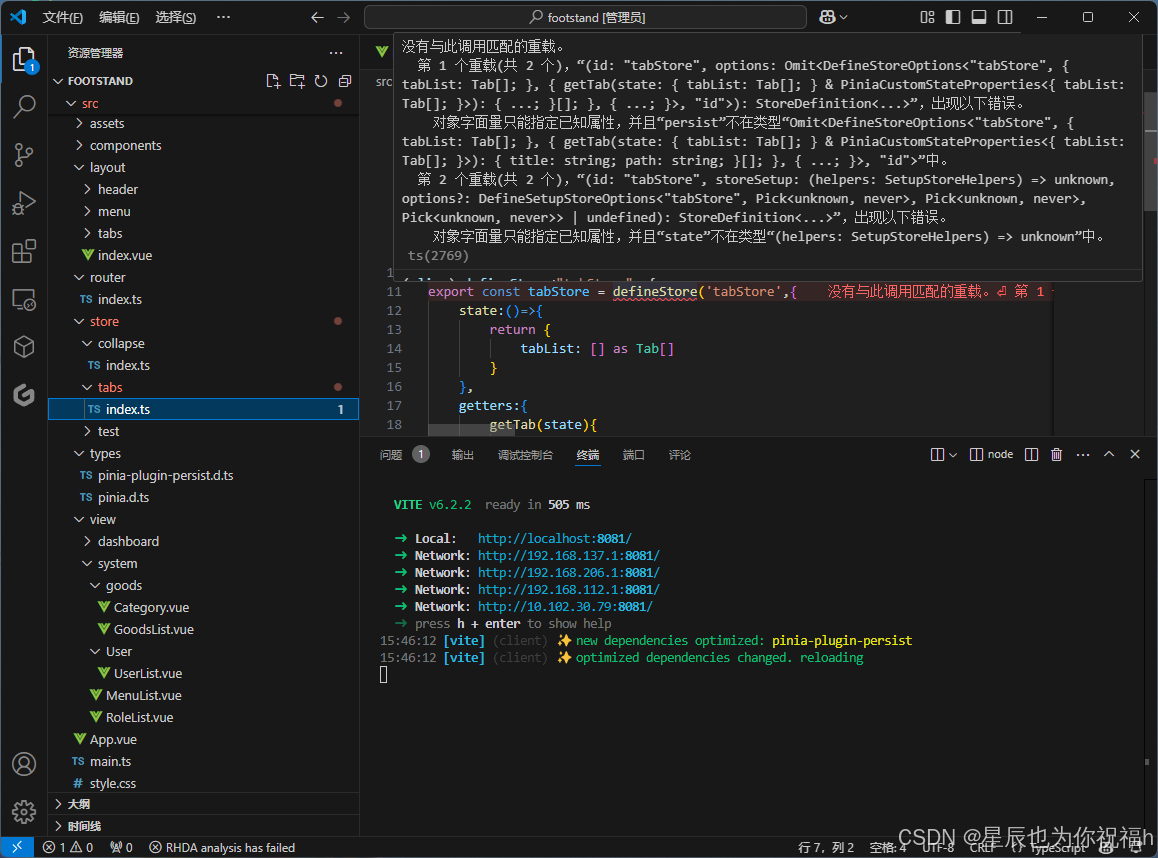Open the Search view sidebar
1158x858 pixels.
pyautogui.click(x=24, y=107)
